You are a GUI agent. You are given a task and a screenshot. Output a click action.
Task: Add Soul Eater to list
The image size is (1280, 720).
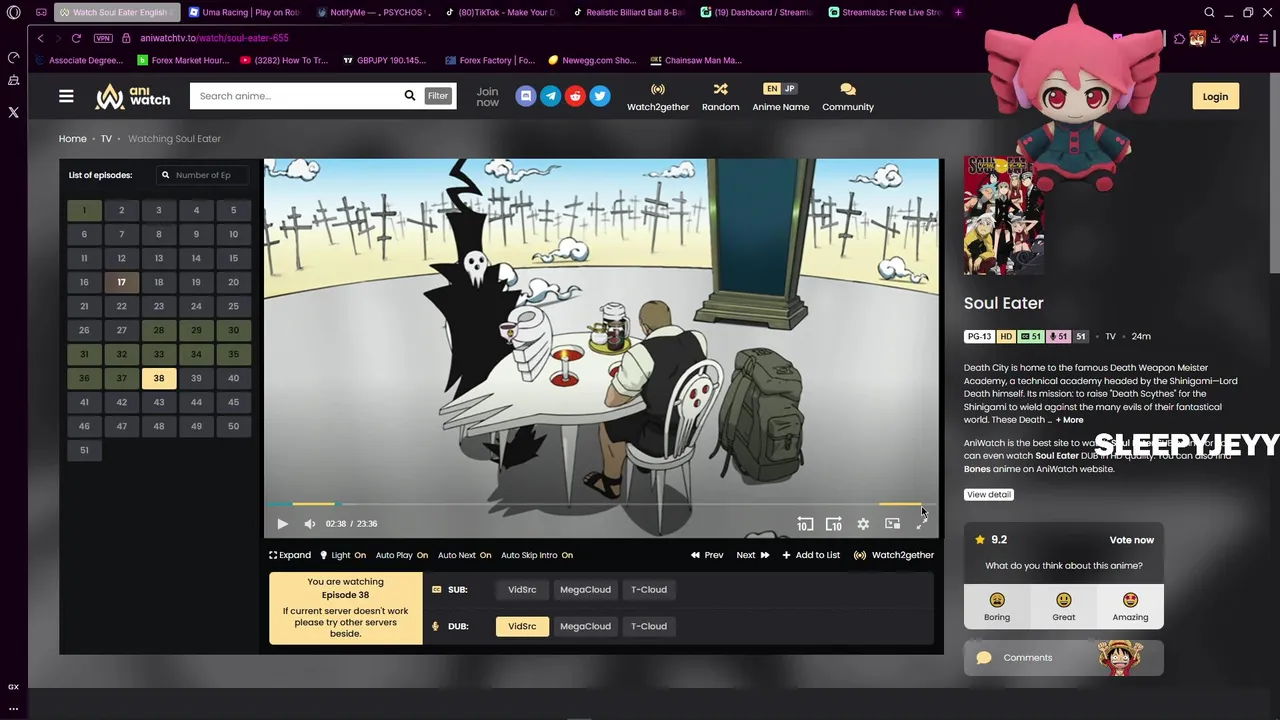coord(811,555)
